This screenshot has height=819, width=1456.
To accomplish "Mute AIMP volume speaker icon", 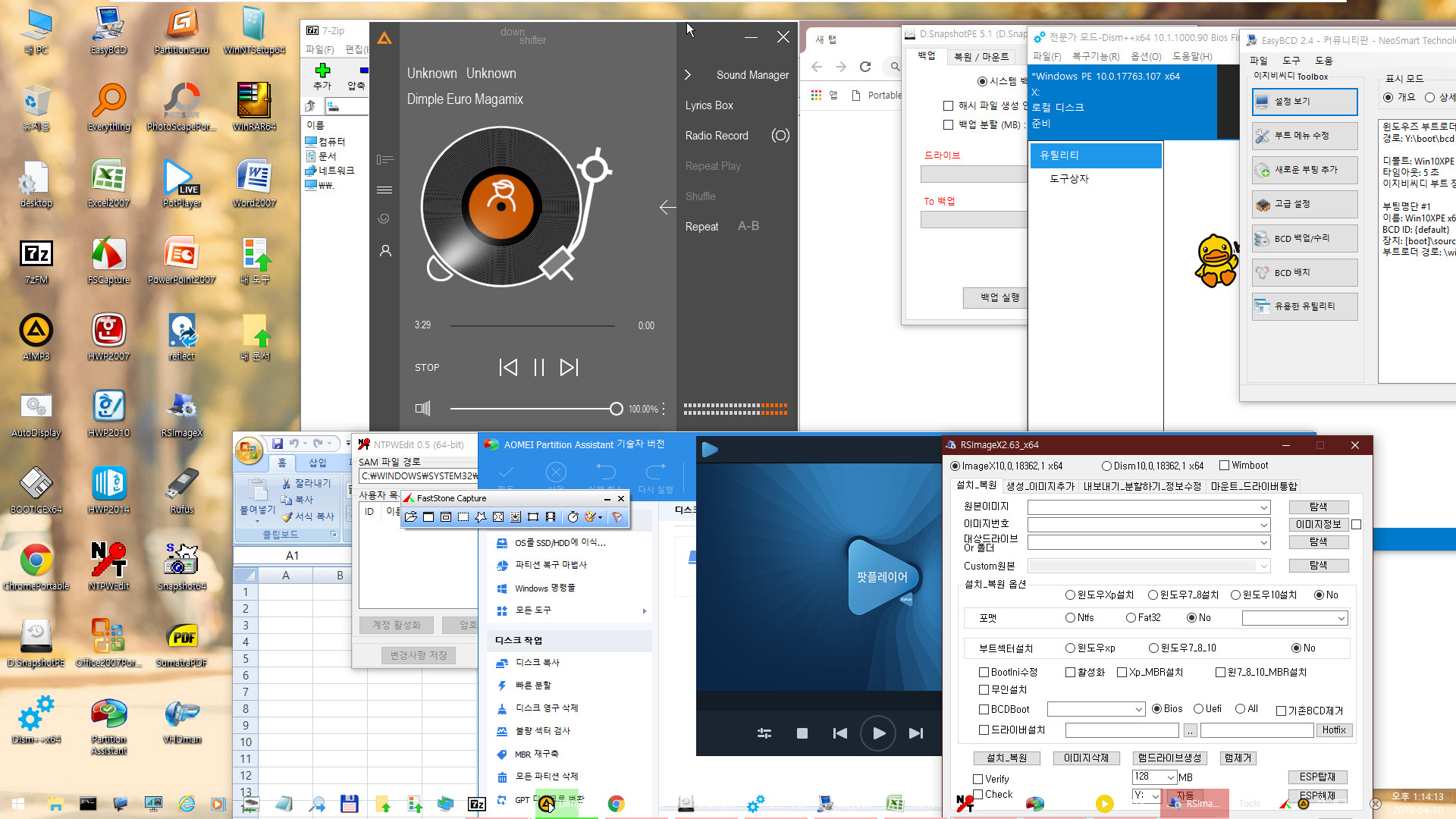I will (x=422, y=409).
